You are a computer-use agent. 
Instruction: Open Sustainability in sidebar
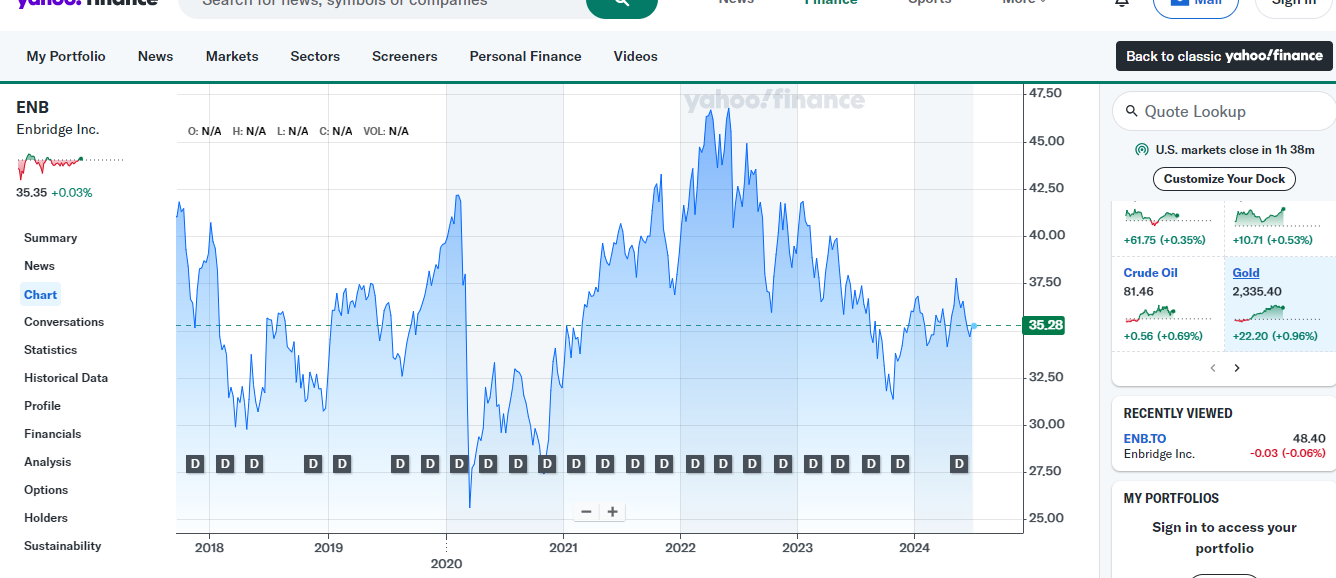63,546
